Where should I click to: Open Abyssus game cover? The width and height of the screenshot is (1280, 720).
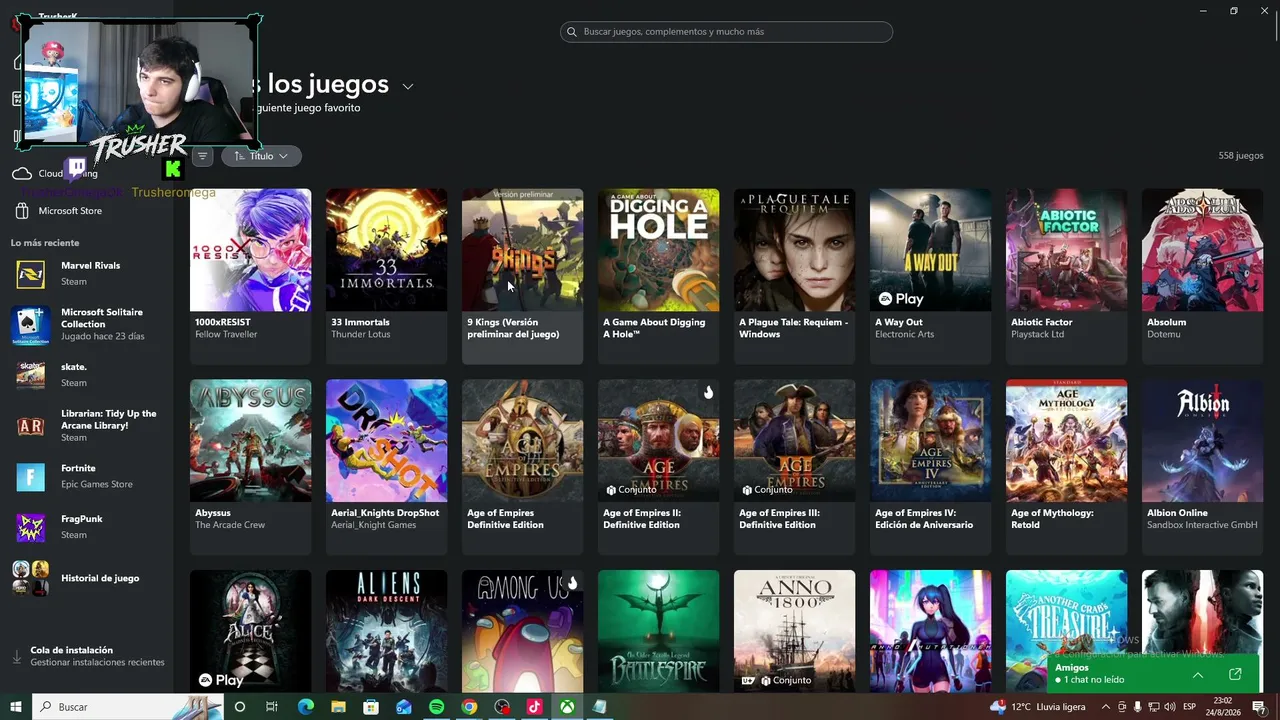[250, 441]
